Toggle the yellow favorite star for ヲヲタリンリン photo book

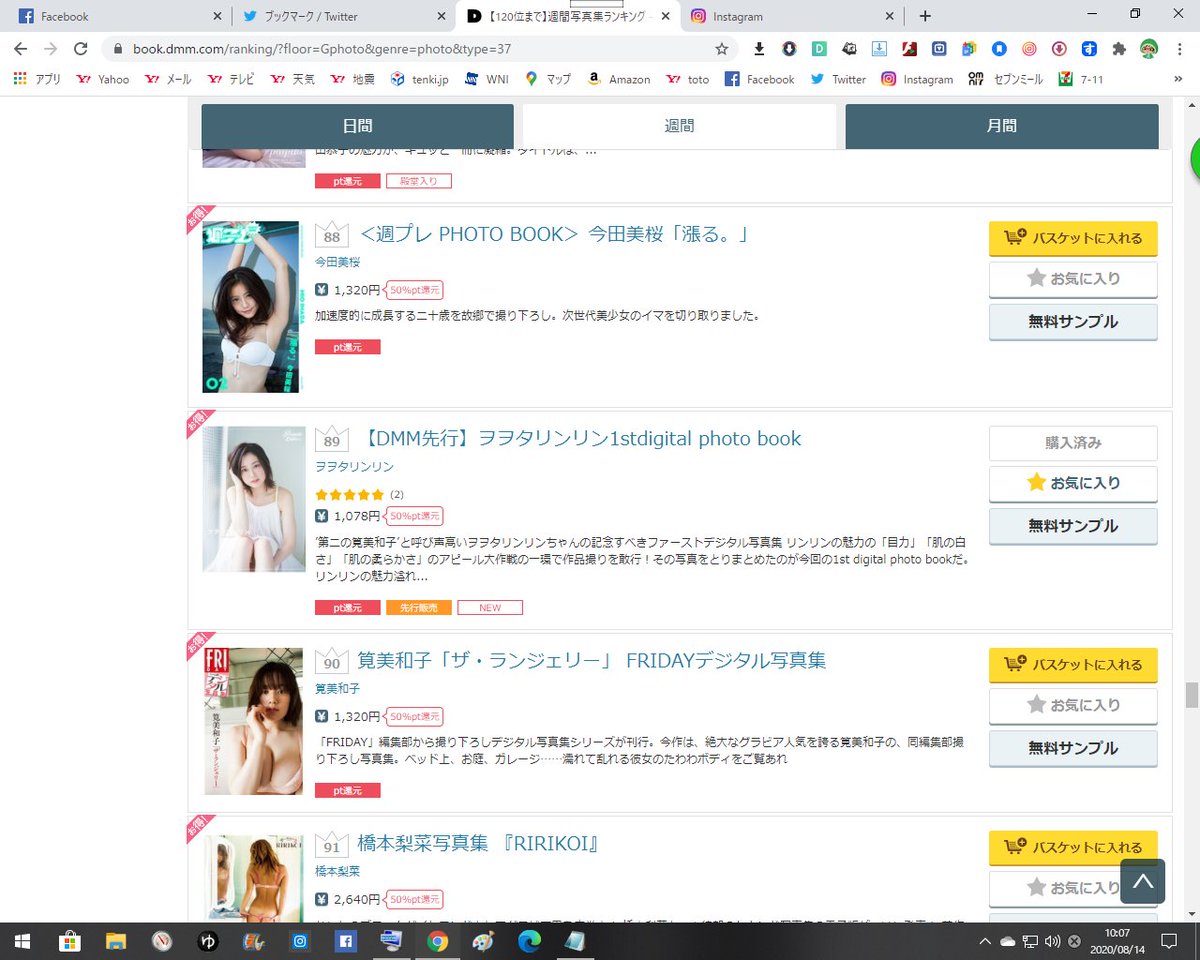pos(1072,483)
